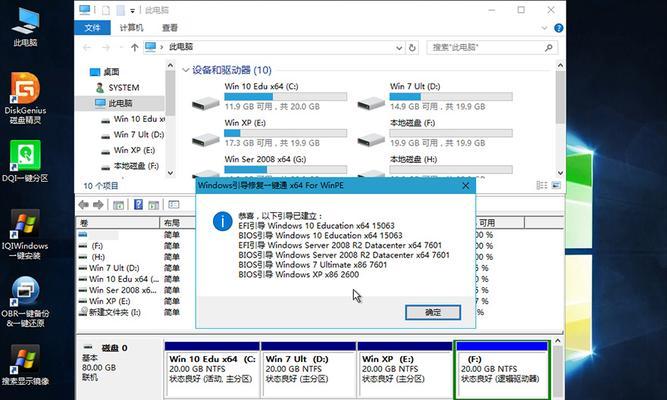
Task: Select Win XP (E:) partition block
Action: coord(405,369)
